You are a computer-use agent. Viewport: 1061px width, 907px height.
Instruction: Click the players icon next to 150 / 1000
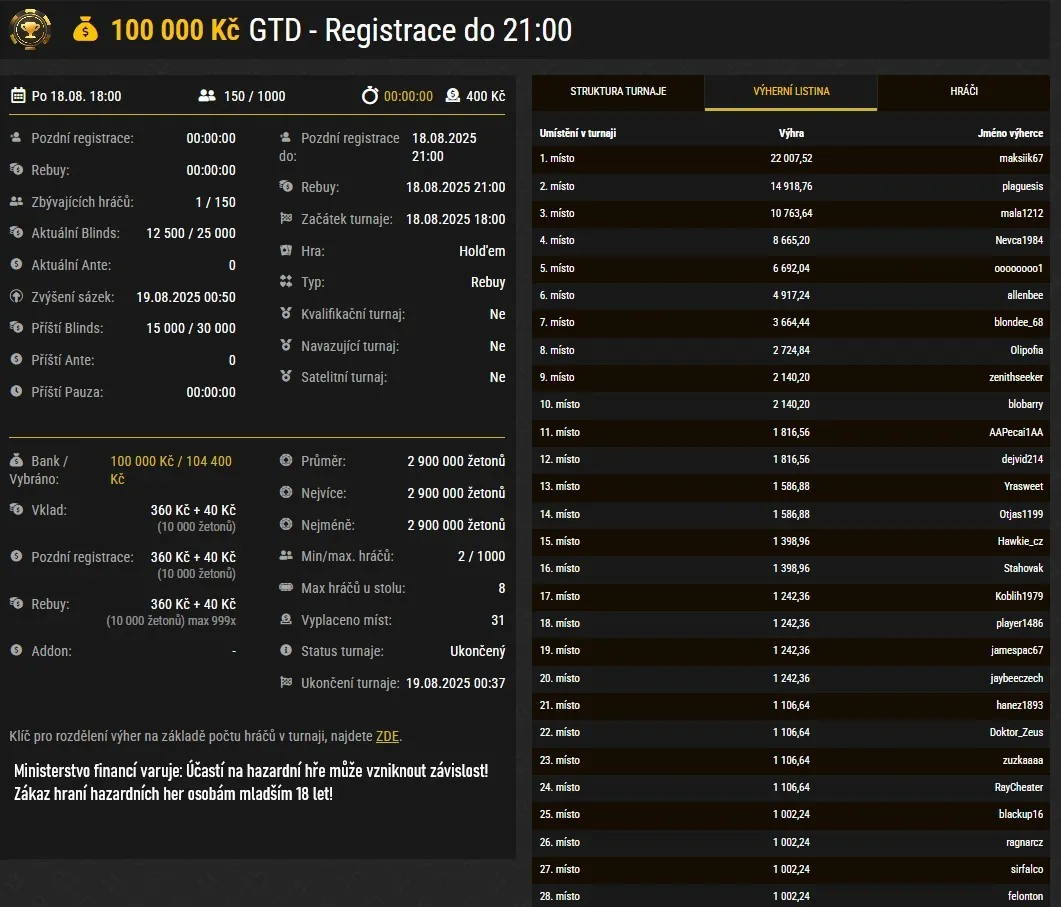click(x=207, y=96)
